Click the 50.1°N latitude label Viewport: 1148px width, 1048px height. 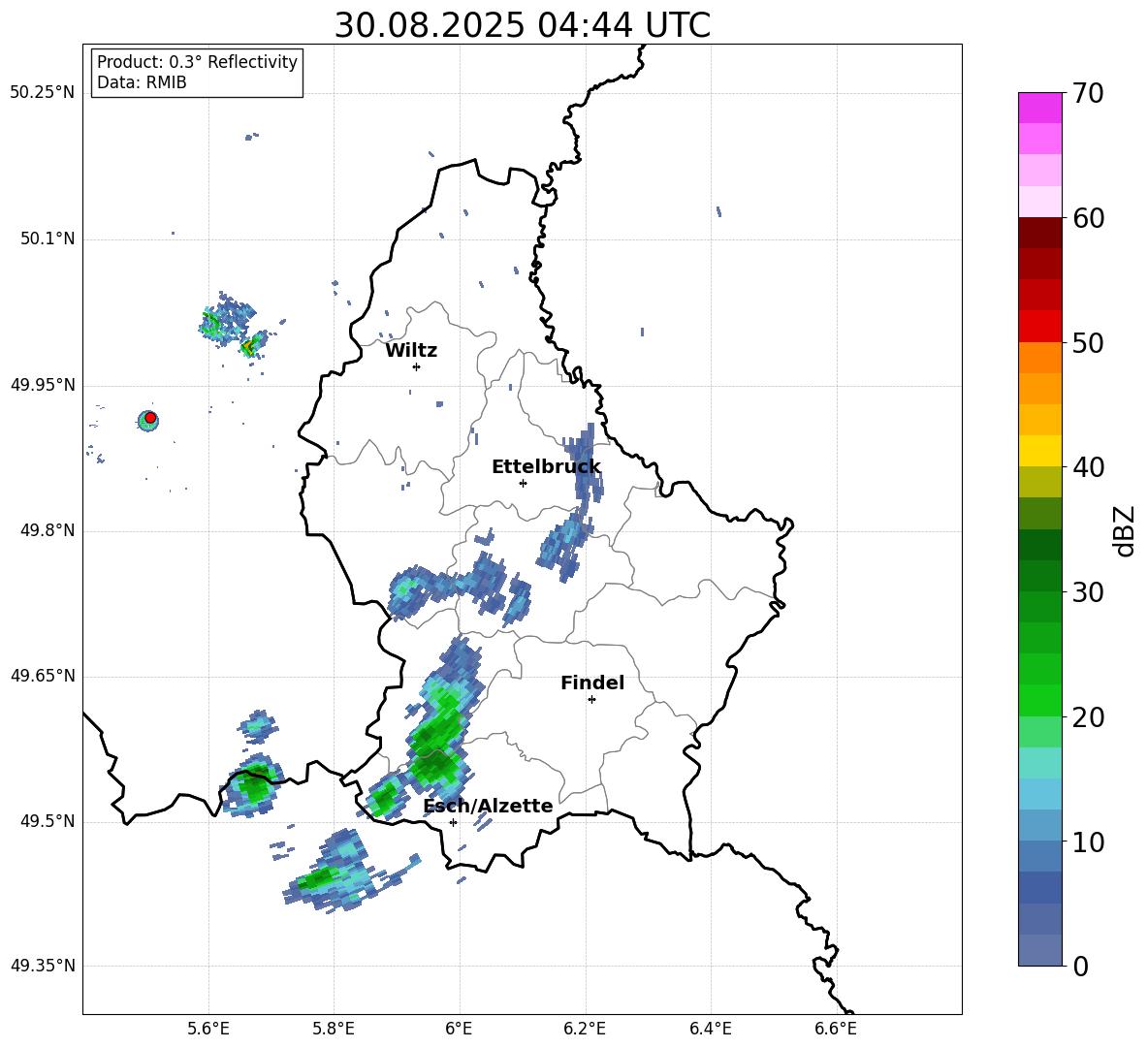47,239
